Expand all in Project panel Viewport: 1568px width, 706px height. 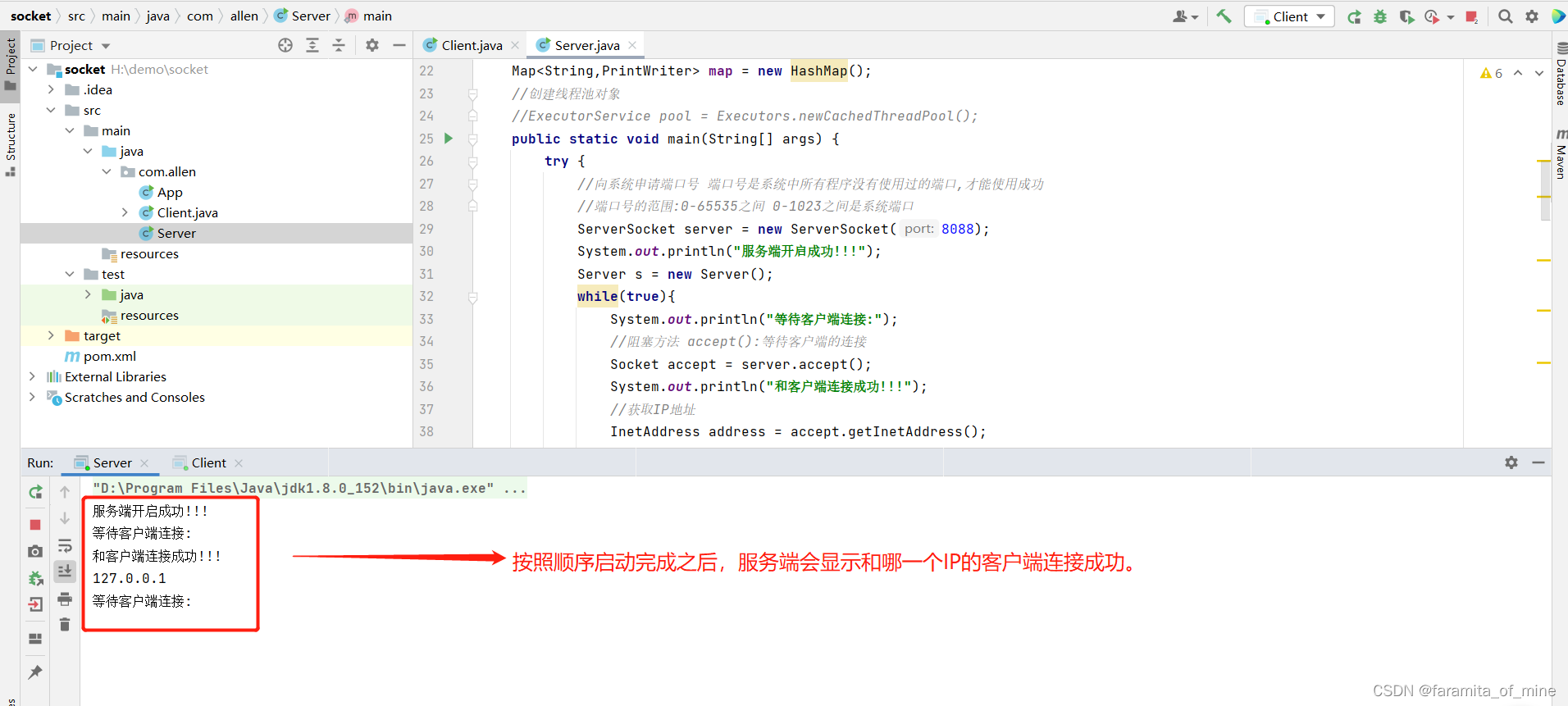312,45
